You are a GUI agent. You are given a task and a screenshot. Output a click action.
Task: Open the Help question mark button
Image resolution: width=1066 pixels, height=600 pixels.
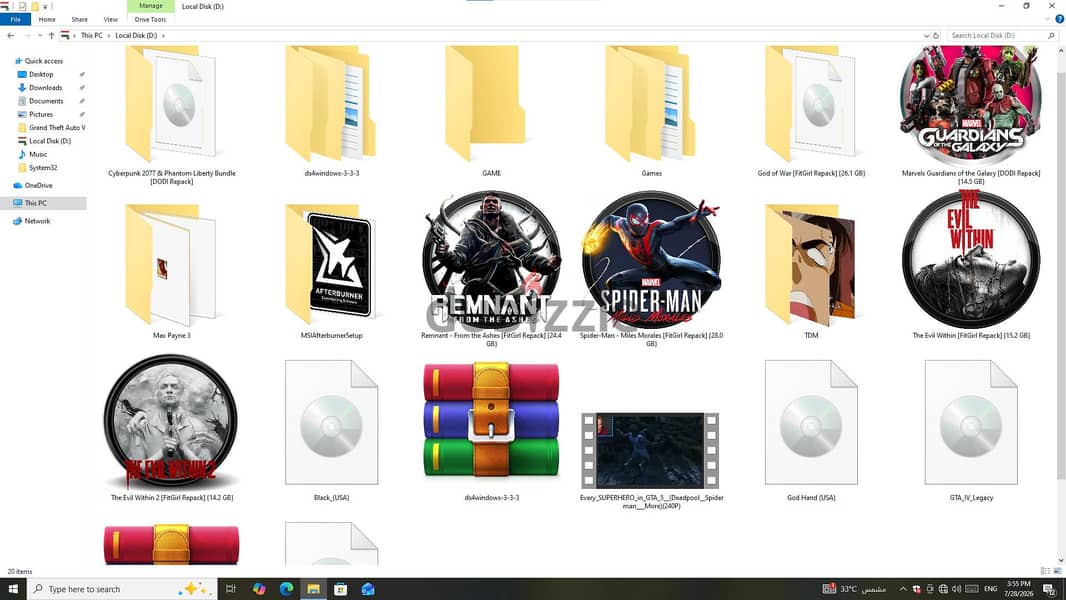[1059, 19]
